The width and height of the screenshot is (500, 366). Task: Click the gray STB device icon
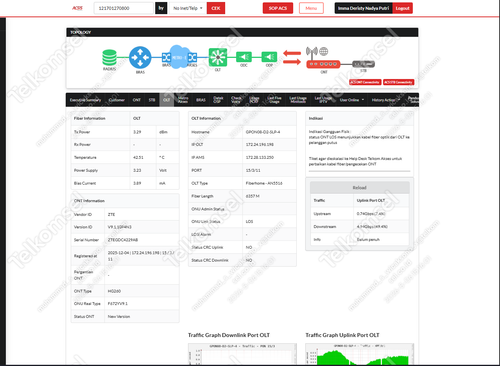tap(364, 64)
